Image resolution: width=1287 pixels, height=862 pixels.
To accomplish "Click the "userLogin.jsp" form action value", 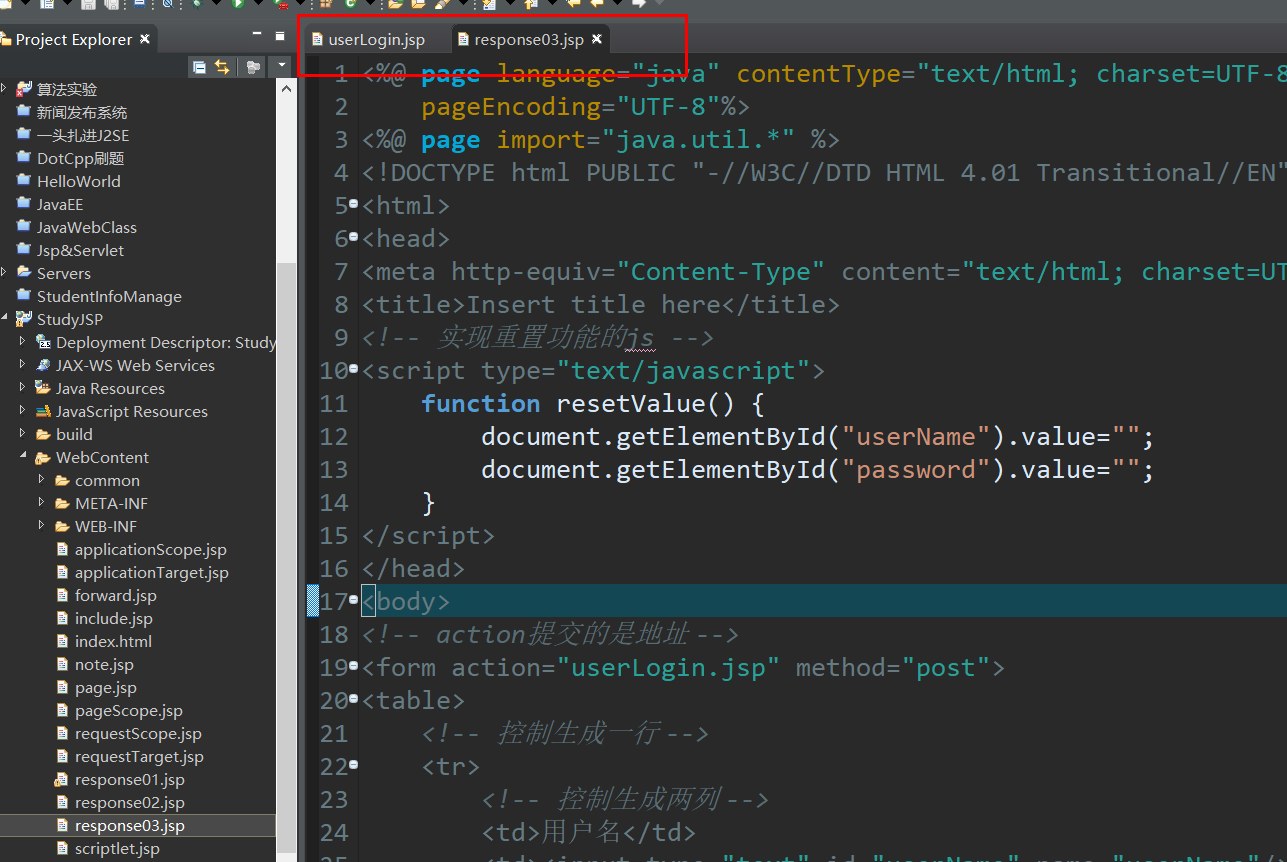I will (668, 667).
